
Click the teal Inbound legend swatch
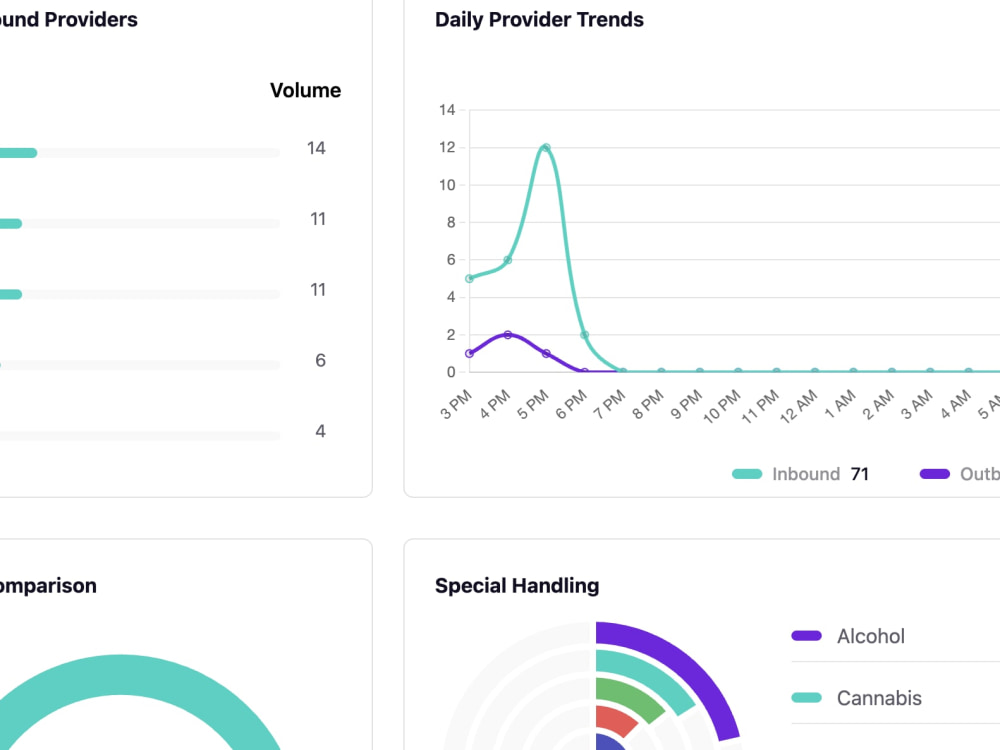[x=747, y=474]
